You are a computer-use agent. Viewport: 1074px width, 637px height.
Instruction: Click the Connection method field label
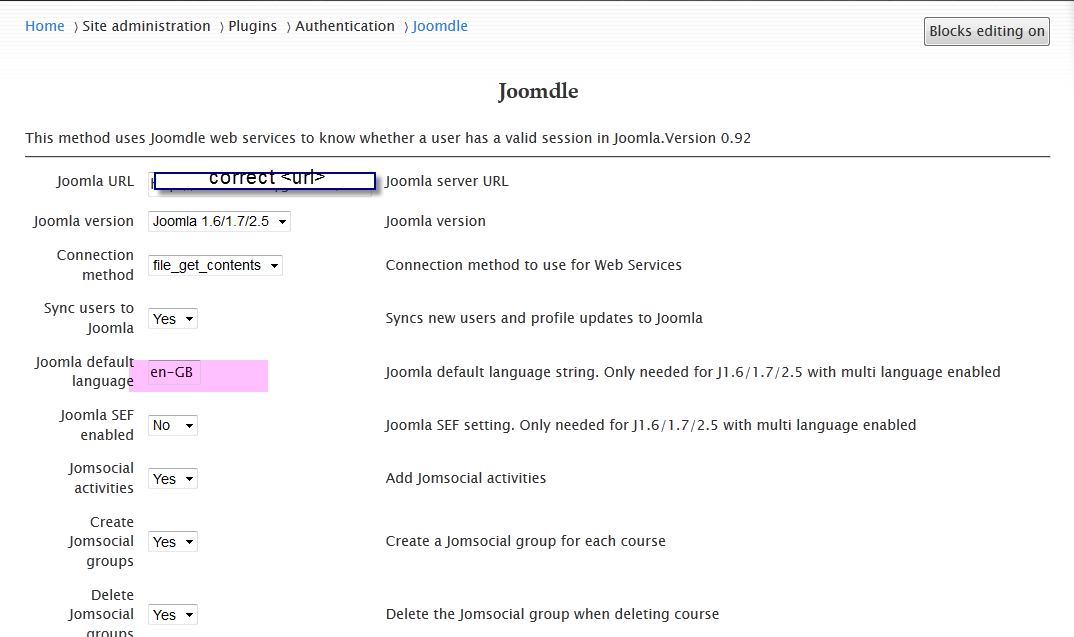click(95, 265)
